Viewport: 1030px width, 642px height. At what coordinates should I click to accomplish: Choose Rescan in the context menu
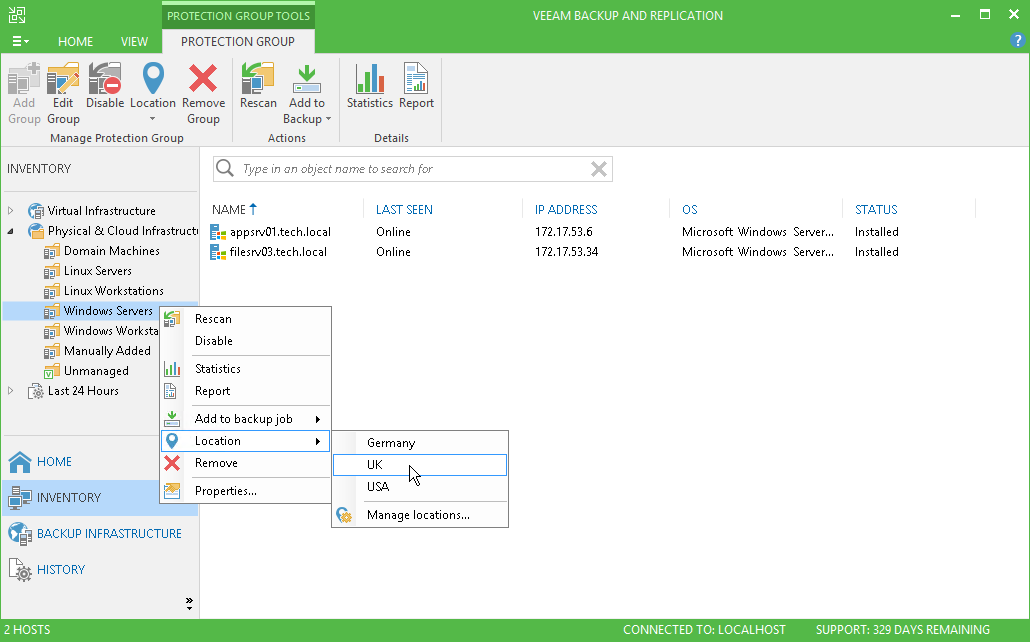click(246, 319)
